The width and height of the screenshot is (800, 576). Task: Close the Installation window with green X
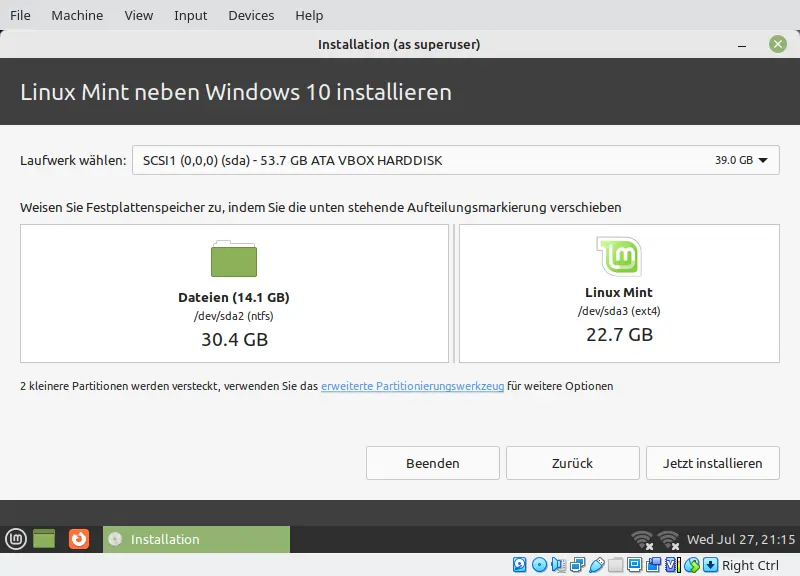(x=778, y=44)
